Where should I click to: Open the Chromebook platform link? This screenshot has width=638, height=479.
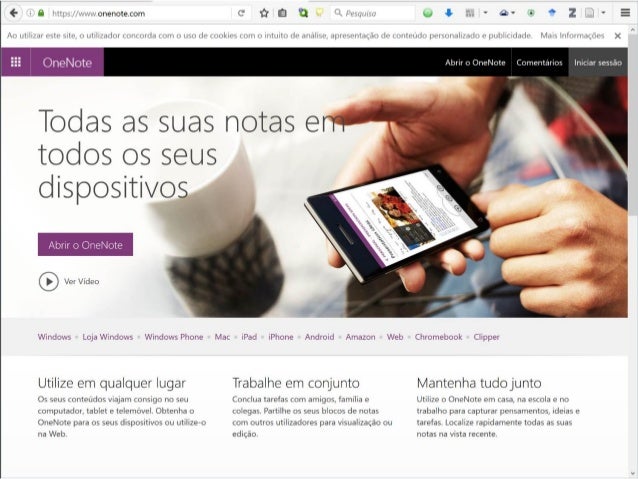pos(438,337)
